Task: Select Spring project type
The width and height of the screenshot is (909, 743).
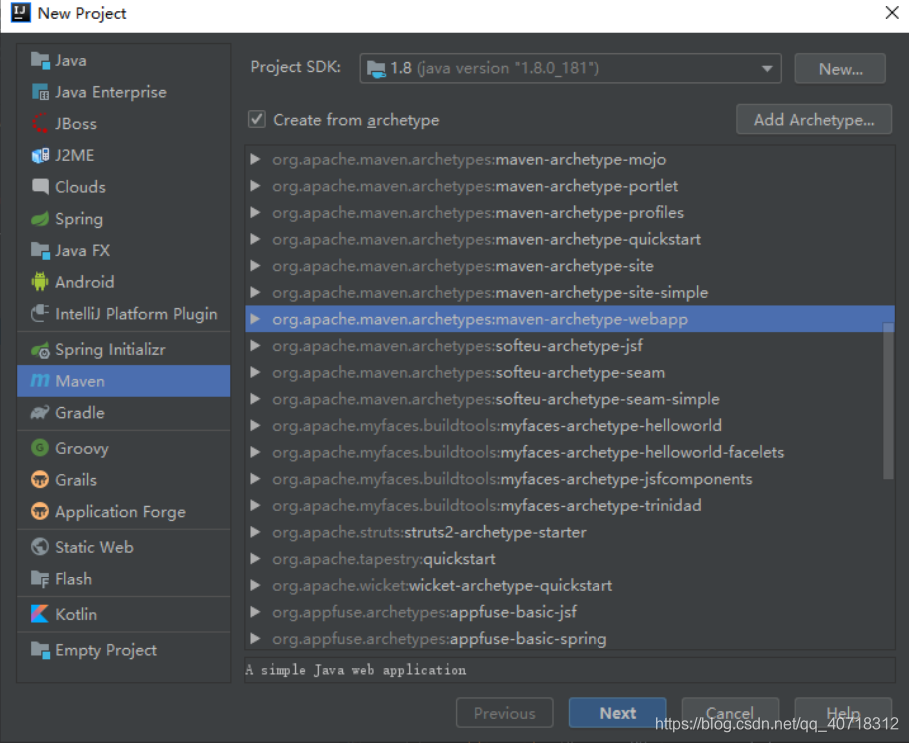Action: (123, 218)
